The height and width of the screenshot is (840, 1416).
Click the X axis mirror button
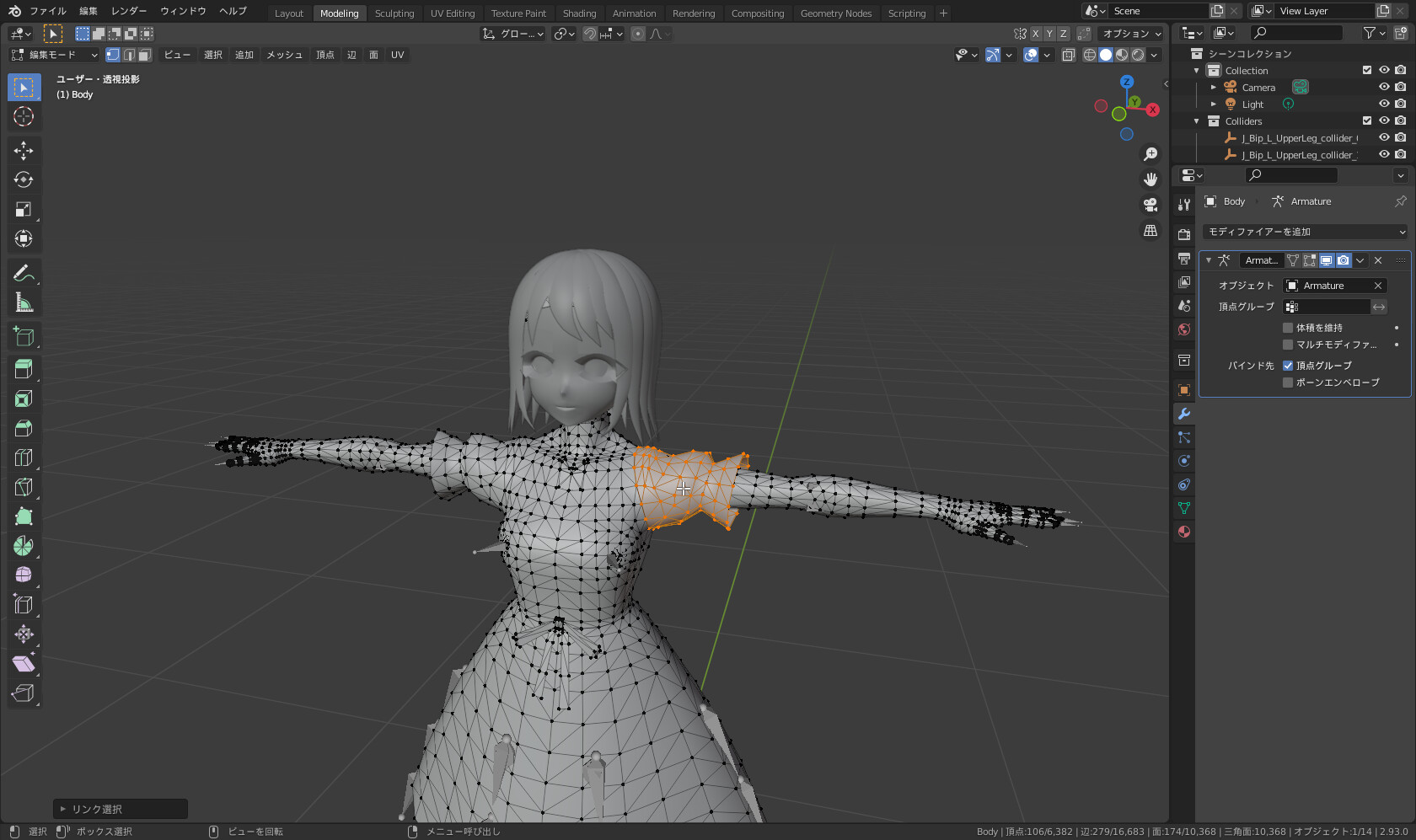point(1036,34)
